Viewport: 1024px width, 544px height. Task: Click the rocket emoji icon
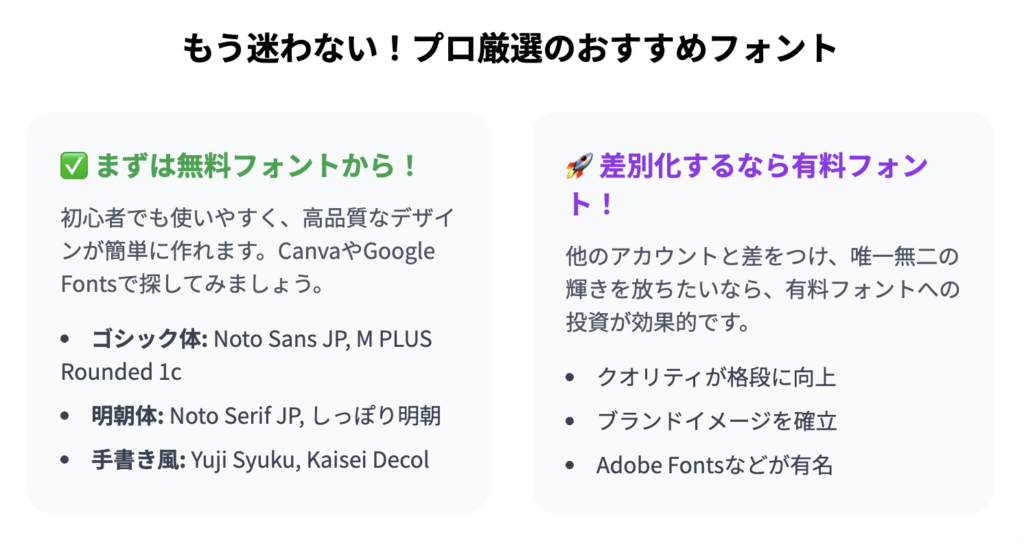(x=579, y=166)
